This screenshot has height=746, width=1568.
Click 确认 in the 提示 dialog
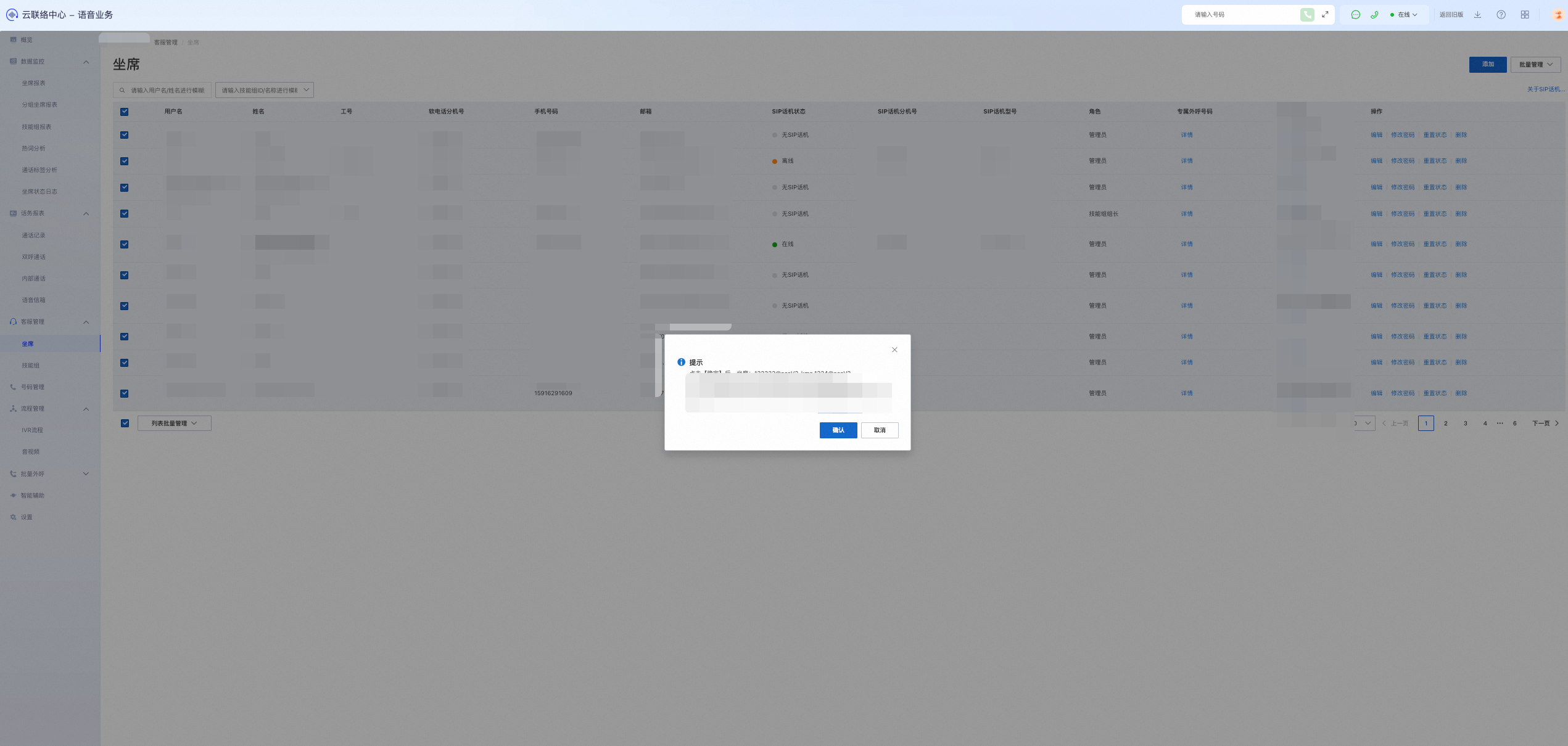[x=838, y=430]
